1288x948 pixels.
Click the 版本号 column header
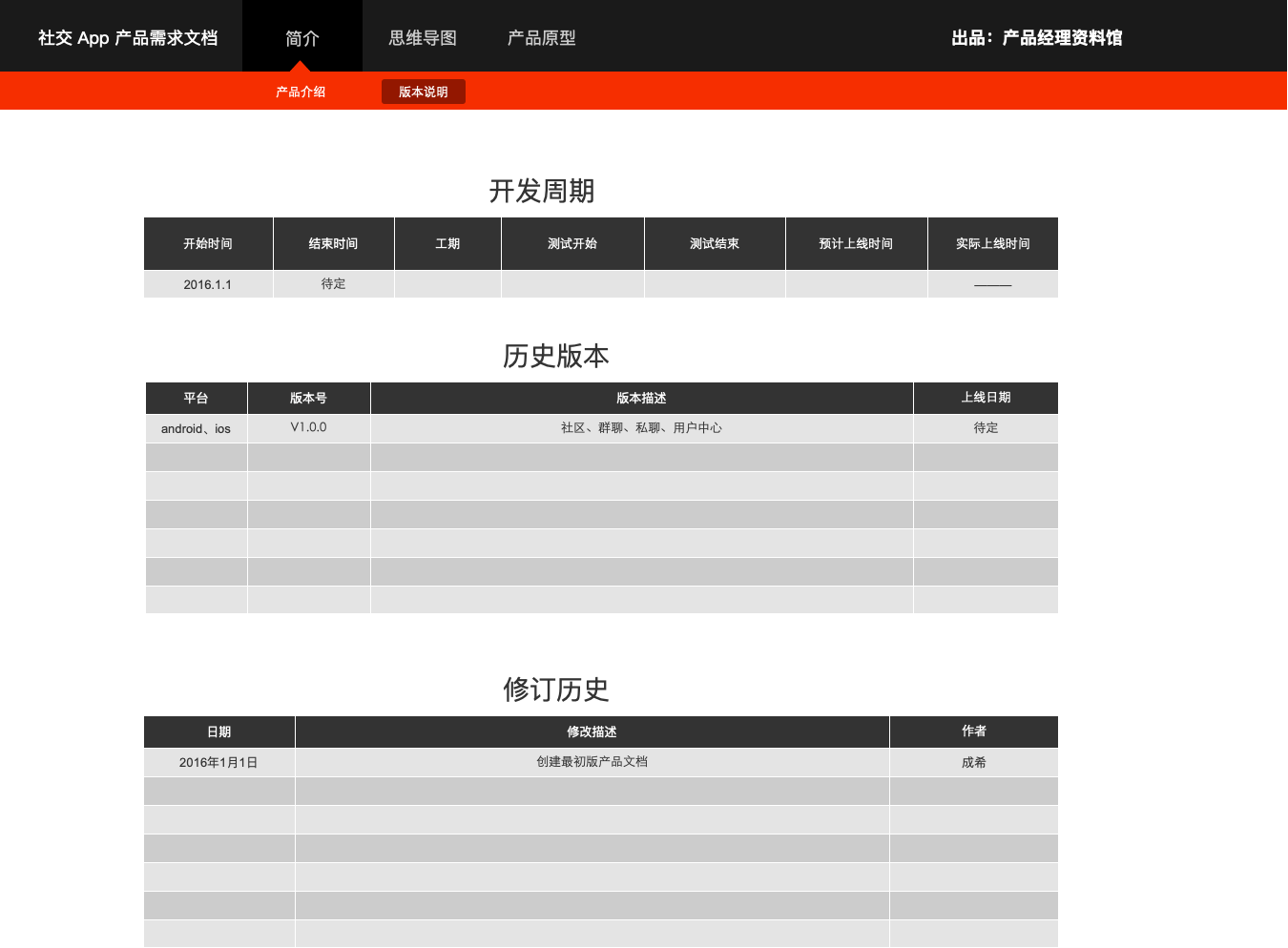(x=308, y=398)
